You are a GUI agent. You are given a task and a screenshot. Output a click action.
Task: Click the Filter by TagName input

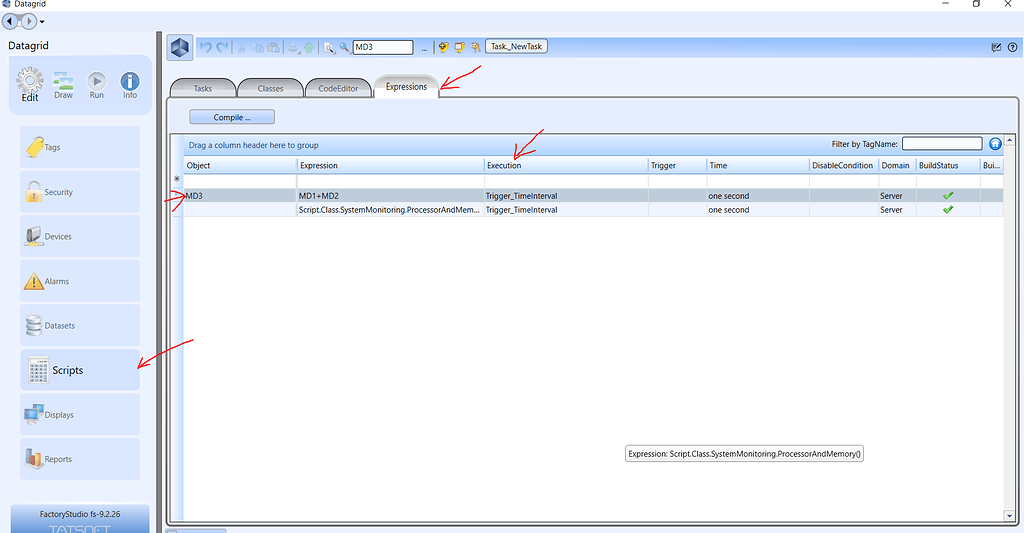click(941, 144)
